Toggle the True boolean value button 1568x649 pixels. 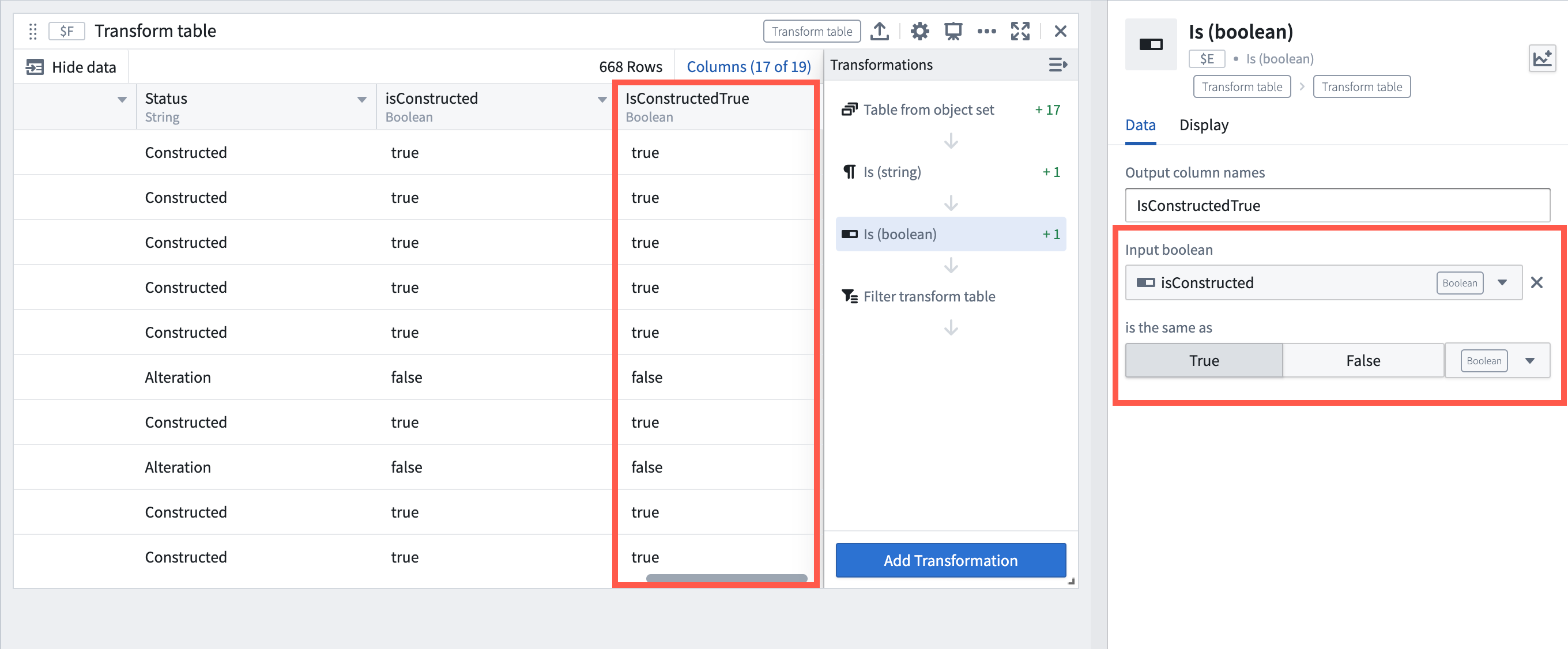1206,360
